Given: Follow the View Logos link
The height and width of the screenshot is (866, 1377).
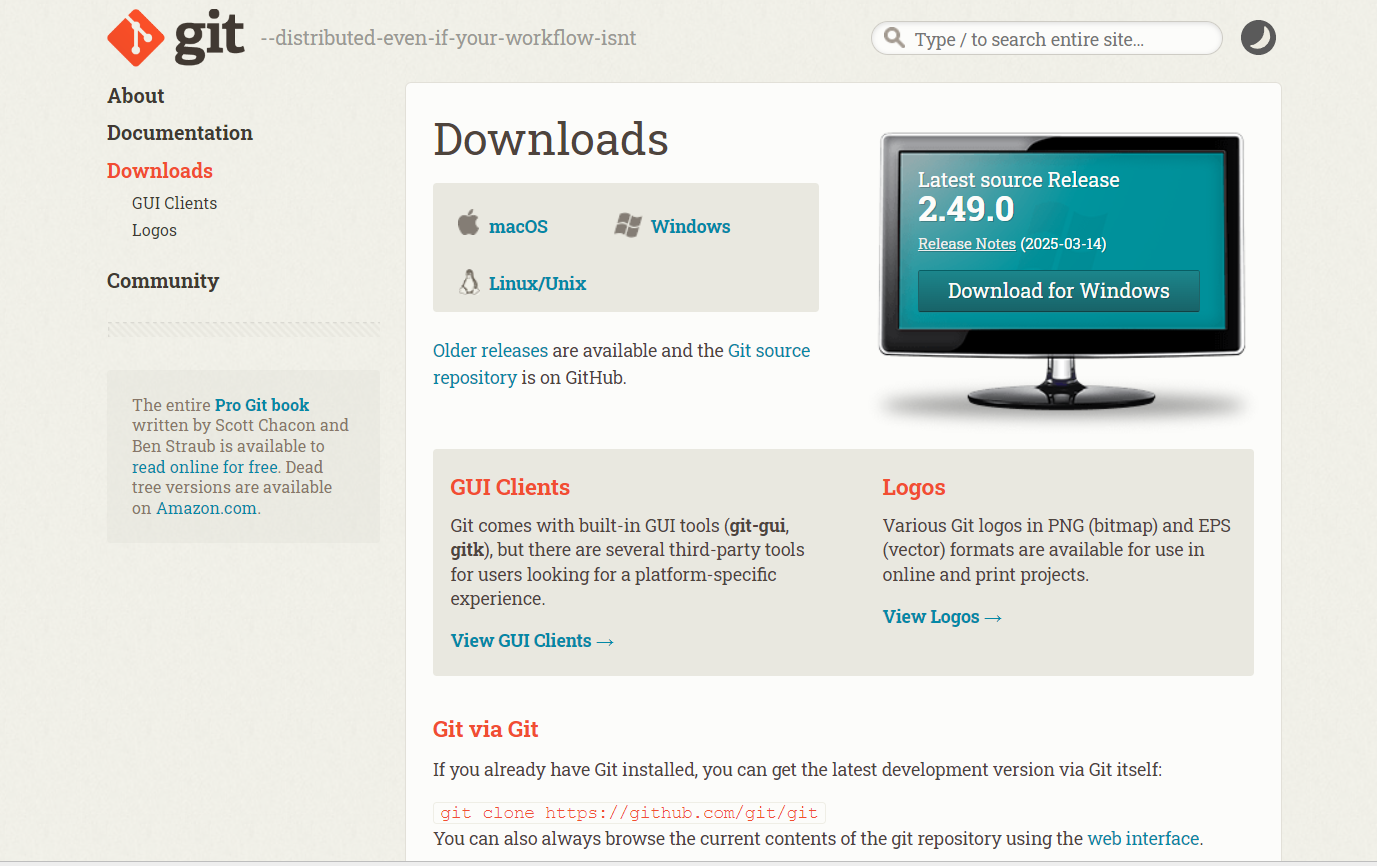Looking at the screenshot, I should 942,617.
